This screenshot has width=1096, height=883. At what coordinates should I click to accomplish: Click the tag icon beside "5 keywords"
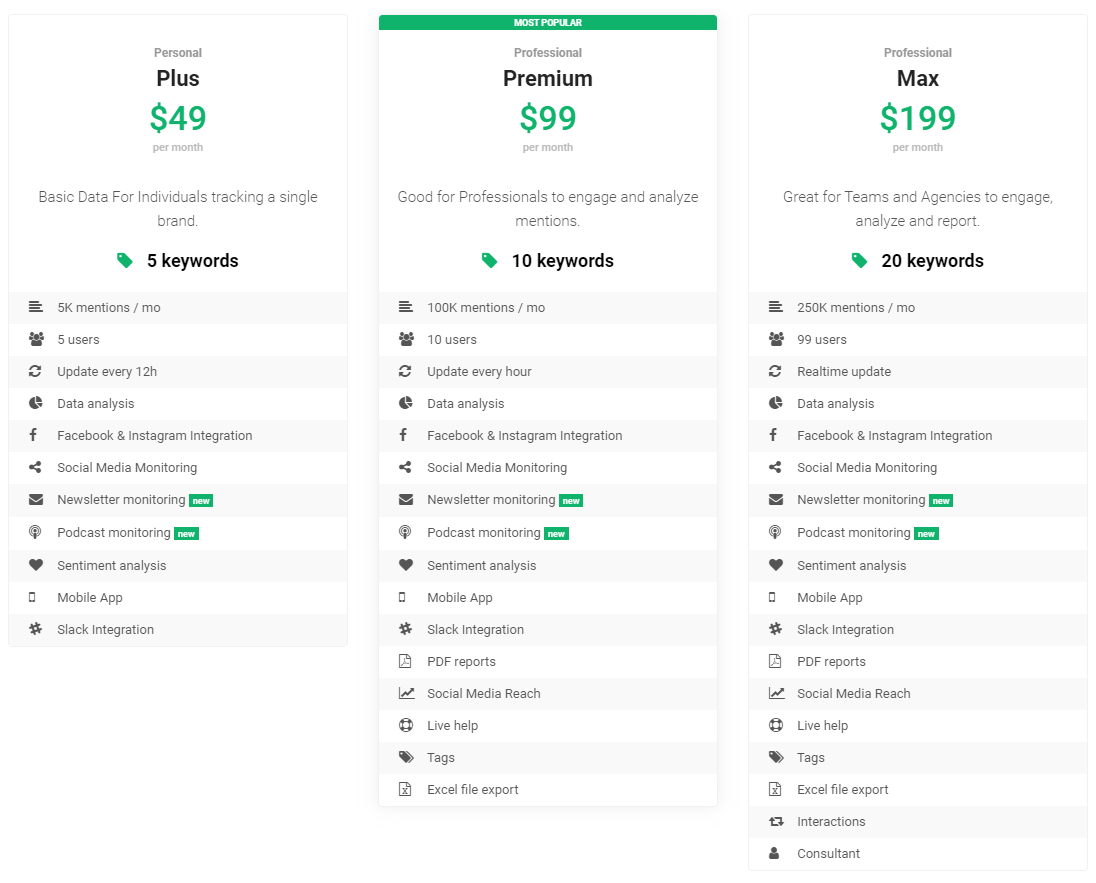click(x=124, y=260)
